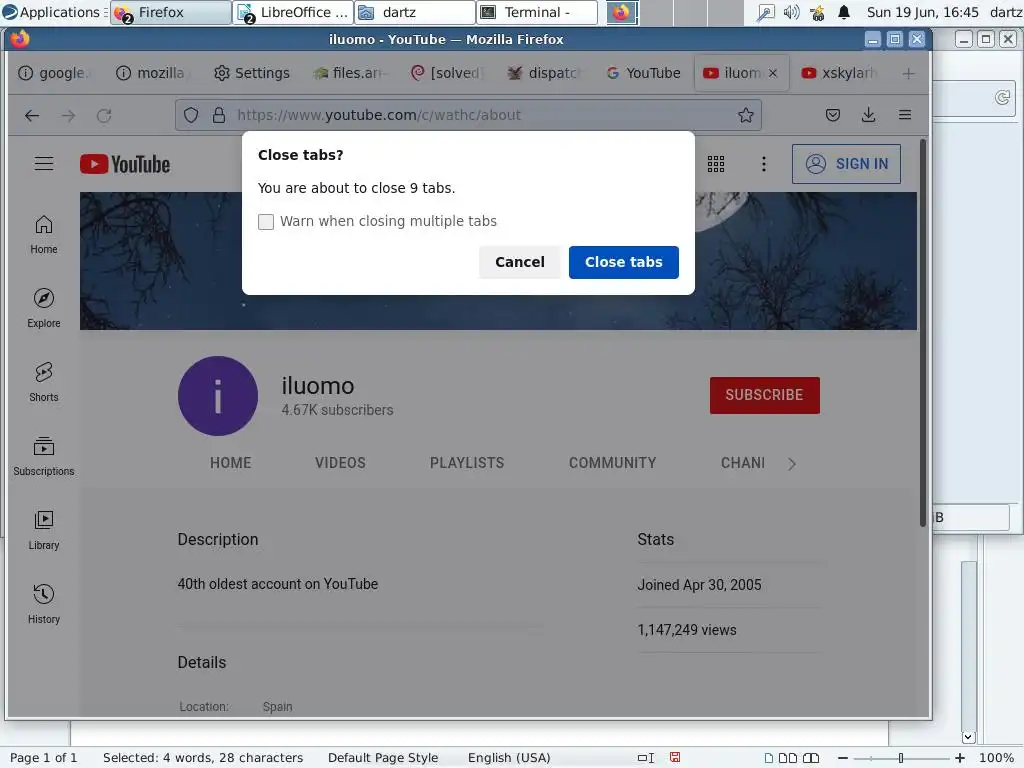Open YouTube apps grid icon

coord(716,164)
